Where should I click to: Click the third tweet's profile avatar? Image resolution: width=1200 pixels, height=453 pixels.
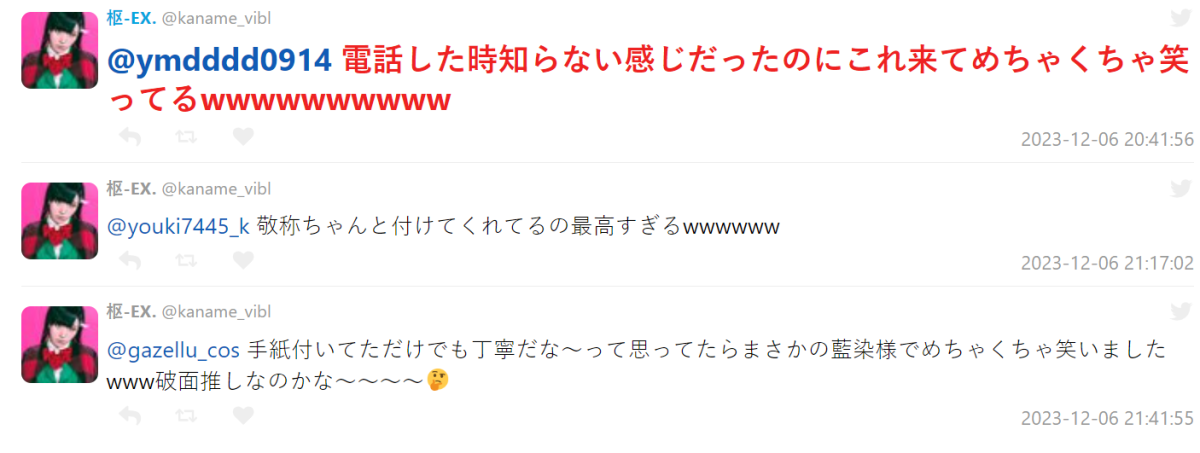click(59, 344)
